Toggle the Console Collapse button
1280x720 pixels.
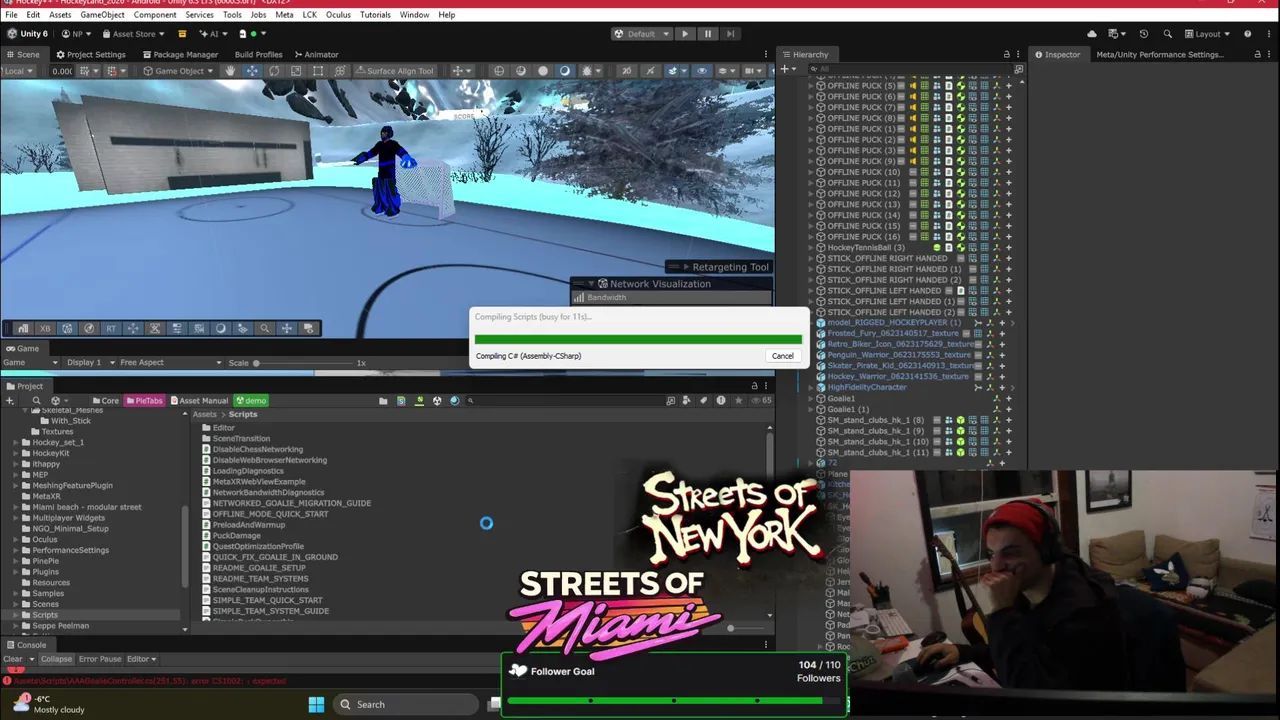(x=56, y=659)
